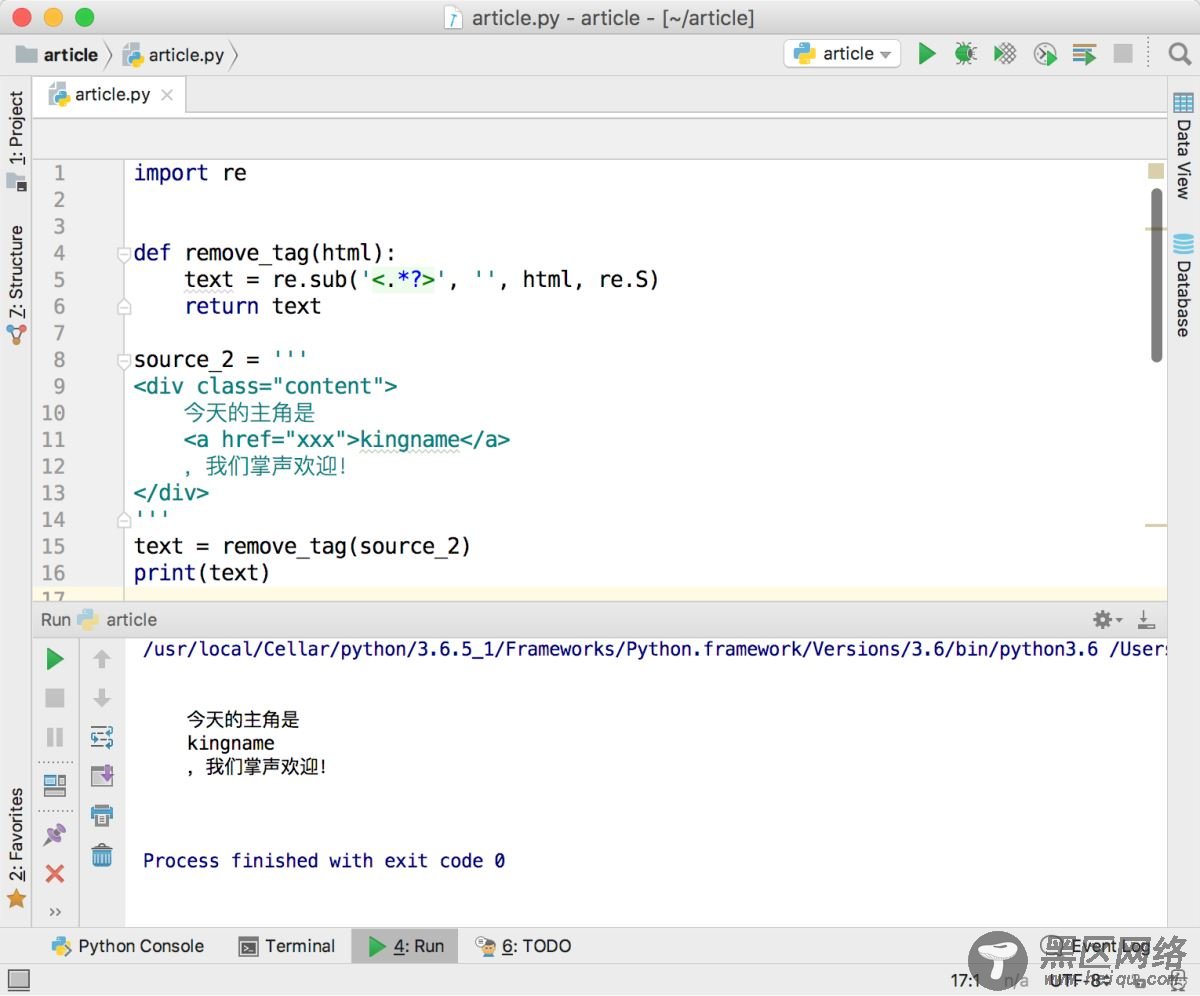Click fold end marker at line 6

tap(124, 306)
